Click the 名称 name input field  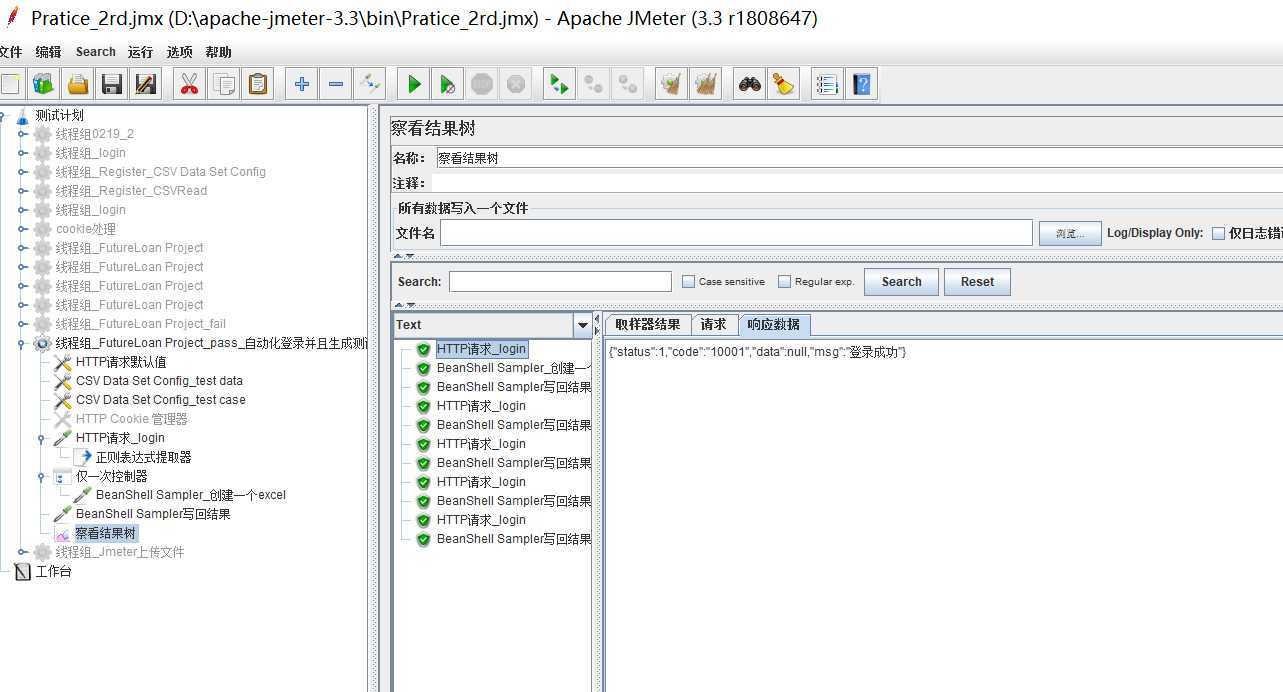point(858,158)
